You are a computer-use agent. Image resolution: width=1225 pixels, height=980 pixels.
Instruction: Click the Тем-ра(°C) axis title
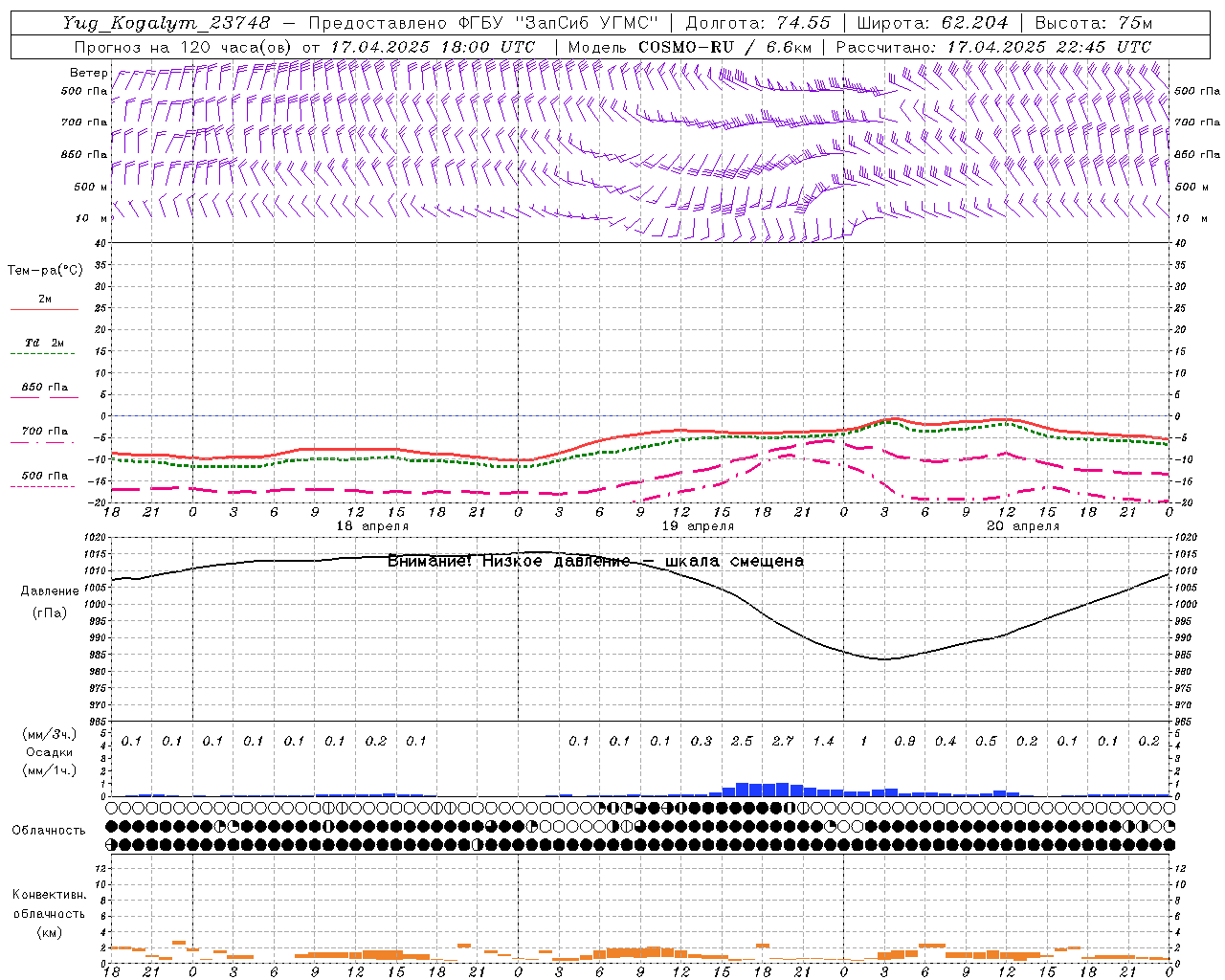pyautogui.click(x=45, y=271)
